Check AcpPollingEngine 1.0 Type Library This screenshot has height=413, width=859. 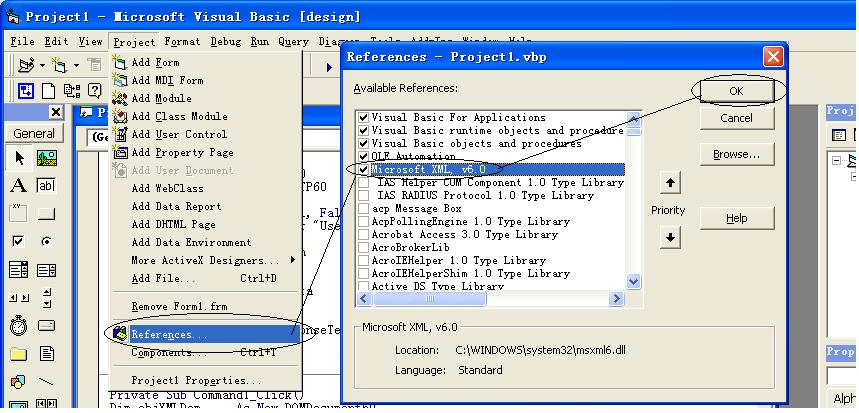363,222
